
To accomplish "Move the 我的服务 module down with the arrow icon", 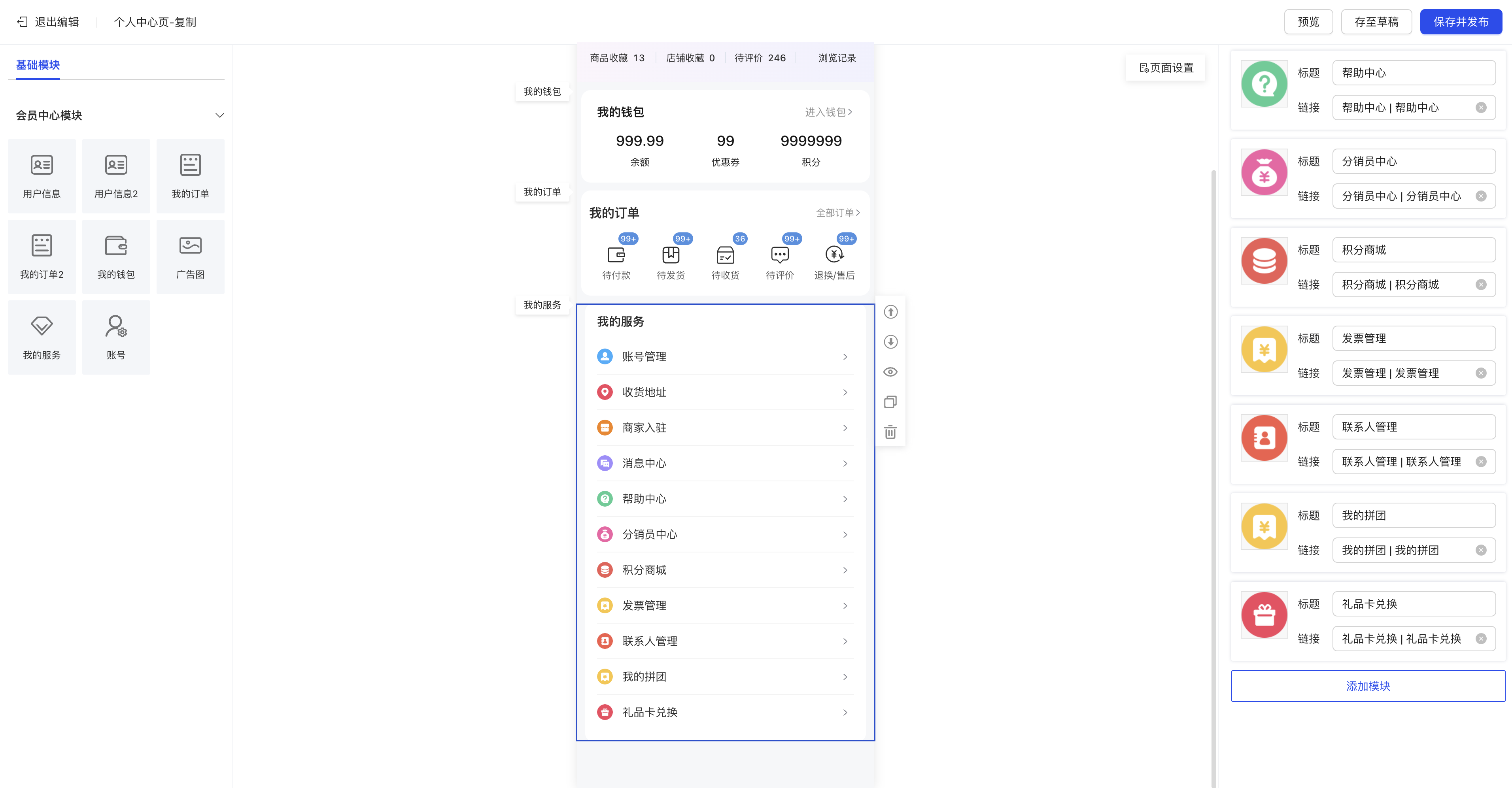I will point(890,341).
